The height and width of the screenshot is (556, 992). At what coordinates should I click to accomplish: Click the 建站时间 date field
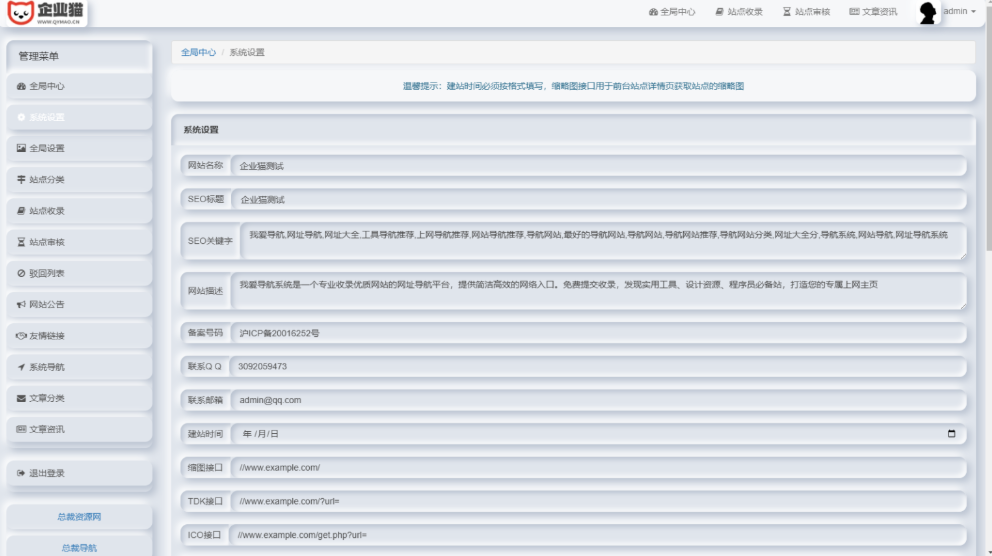click(598, 433)
